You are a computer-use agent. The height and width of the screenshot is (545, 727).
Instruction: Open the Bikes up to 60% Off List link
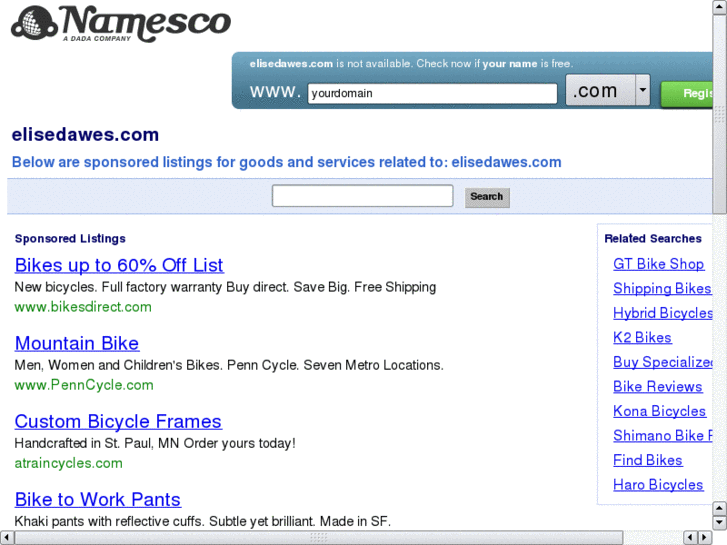pos(119,265)
